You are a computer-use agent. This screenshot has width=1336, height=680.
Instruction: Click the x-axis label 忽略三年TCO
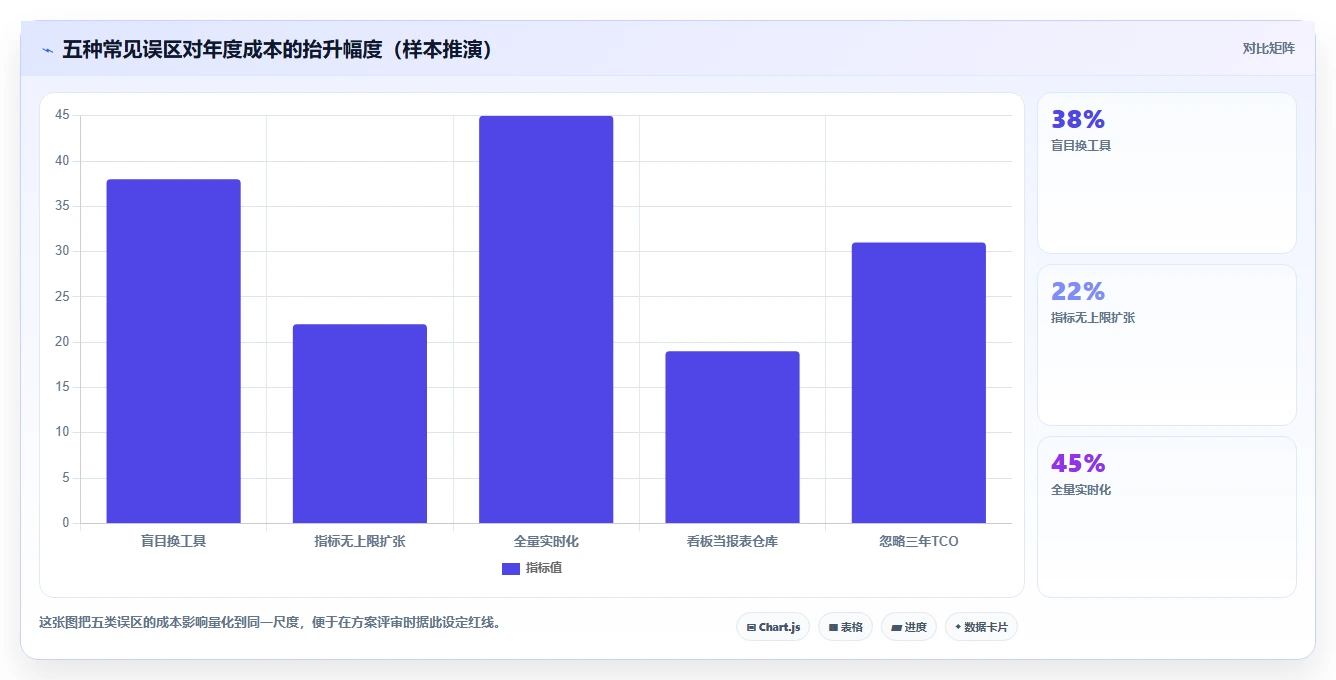pyautogui.click(x=918, y=541)
